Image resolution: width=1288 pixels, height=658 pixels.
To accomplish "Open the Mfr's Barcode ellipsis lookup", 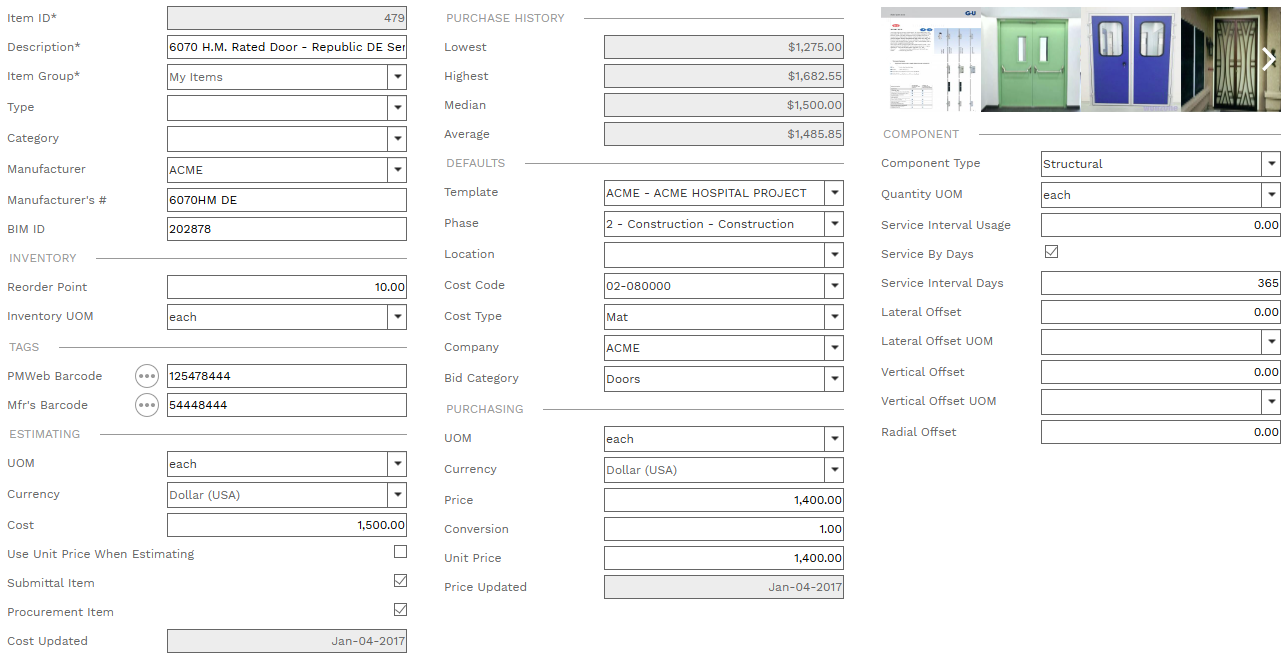I will [x=146, y=405].
